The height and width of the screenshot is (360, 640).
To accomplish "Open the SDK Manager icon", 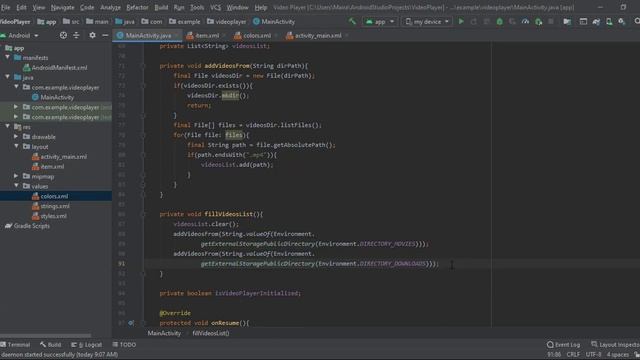I will [x=622, y=21].
